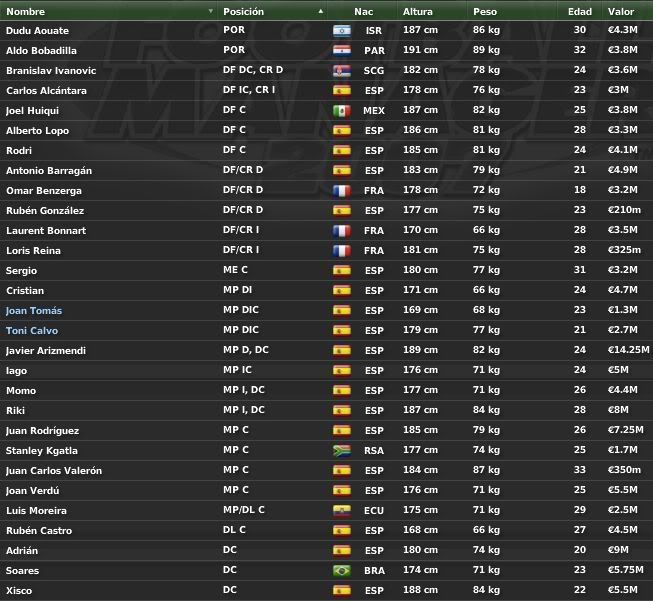Screen dimensions: 653x601
Task: Click the Serbia flag icon for Branislav Ivanovic
Action: pos(342,71)
